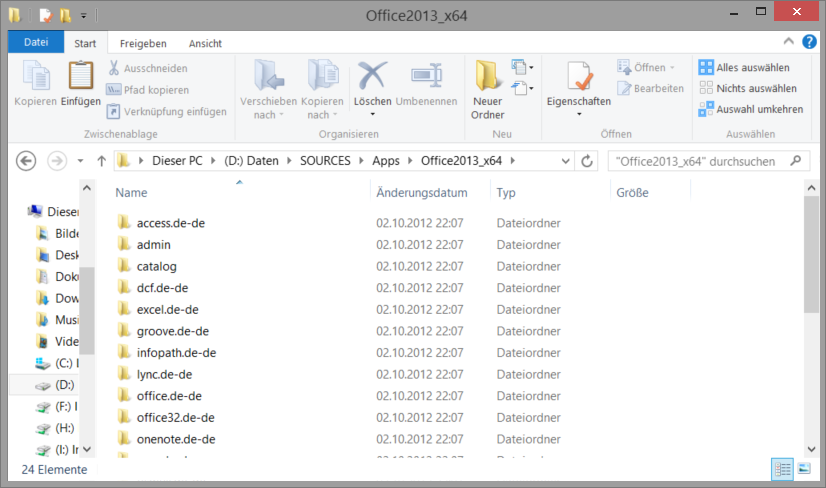The width and height of the screenshot is (826, 488).
Task: Click Bearbeiten in ribbon
Action: [650, 88]
